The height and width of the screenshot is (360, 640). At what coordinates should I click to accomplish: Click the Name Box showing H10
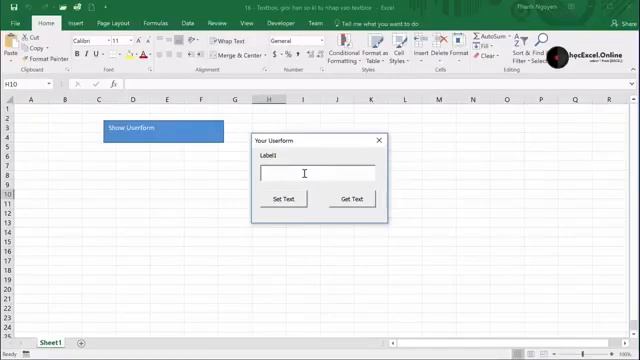click(x=24, y=84)
